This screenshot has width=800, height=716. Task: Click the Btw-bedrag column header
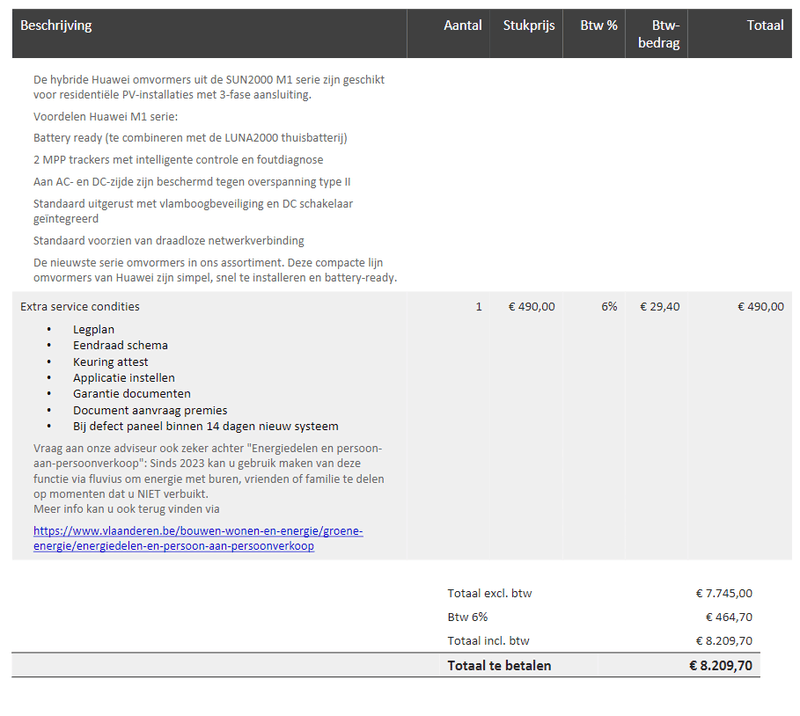[665, 33]
